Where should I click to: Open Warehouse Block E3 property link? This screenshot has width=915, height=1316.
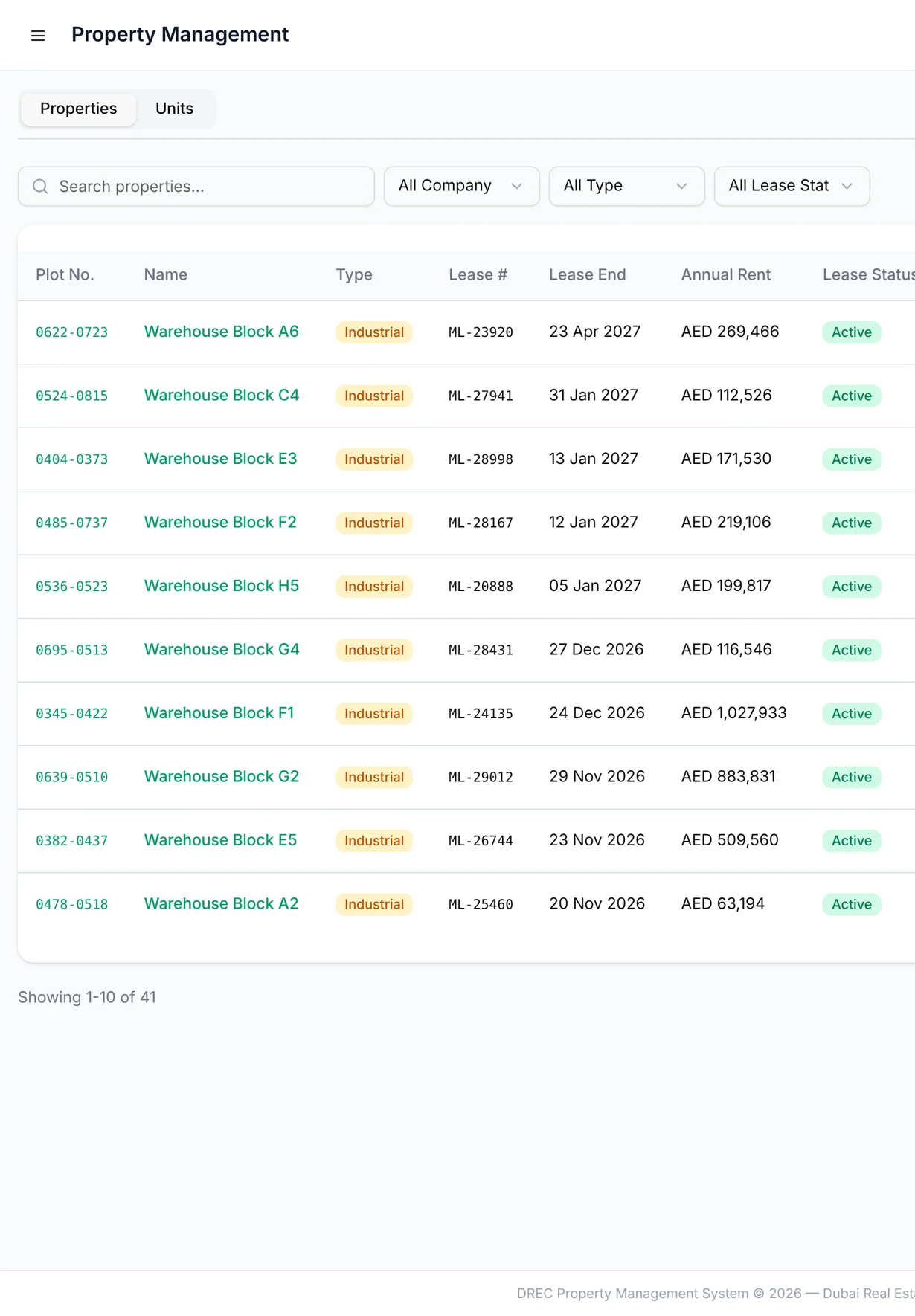(220, 459)
